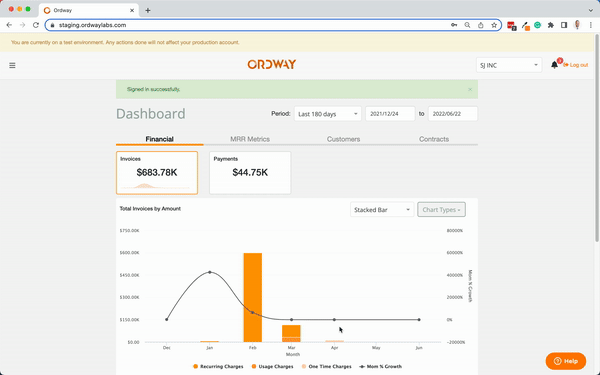The image size is (600, 375).
Task: Open the hamburger navigation menu
Action: click(x=12, y=65)
